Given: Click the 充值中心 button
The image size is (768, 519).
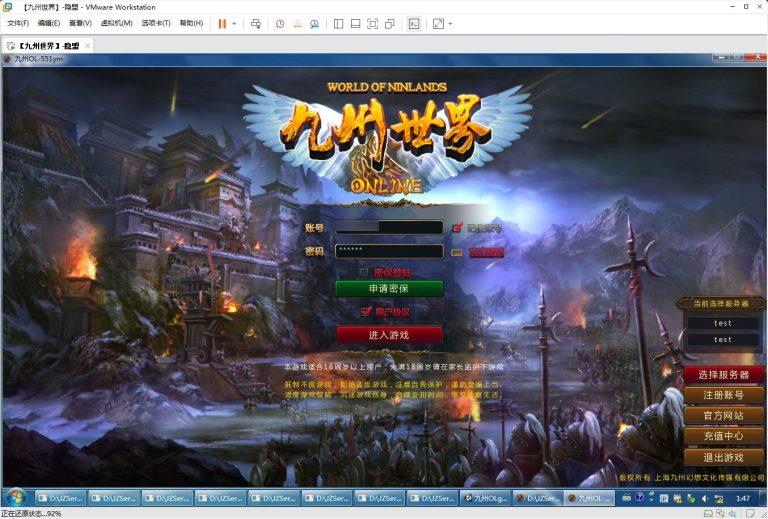Looking at the screenshot, I should 724,436.
